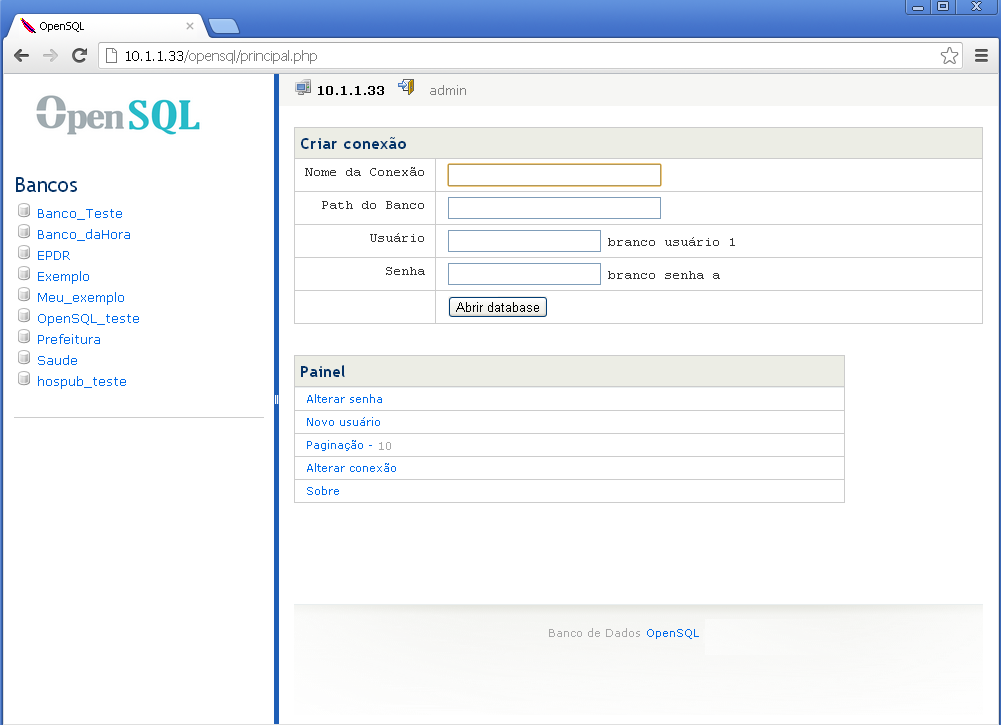Image resolution: width=1001 pixels, height=725 pixels.
Task: Select the OpenSQL browser tab
Action: coord(105,26)
